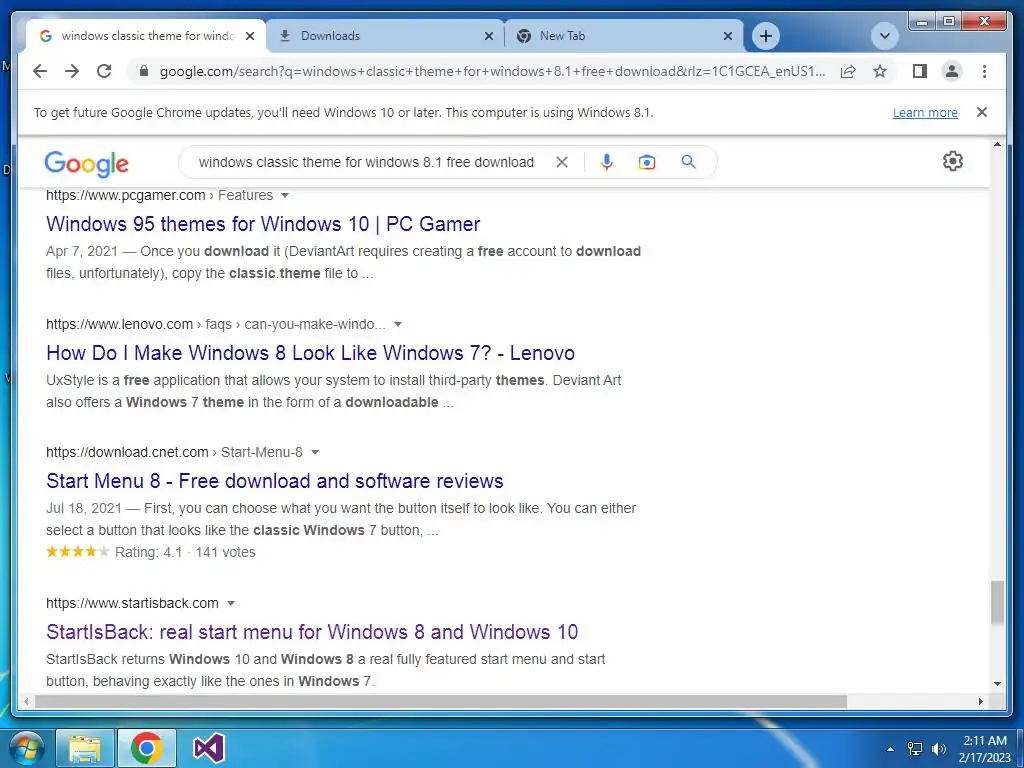Expand options arrow for startisback.com result
The height and width of the screenshot is (768, 1024).
click(x=231, y=603)
